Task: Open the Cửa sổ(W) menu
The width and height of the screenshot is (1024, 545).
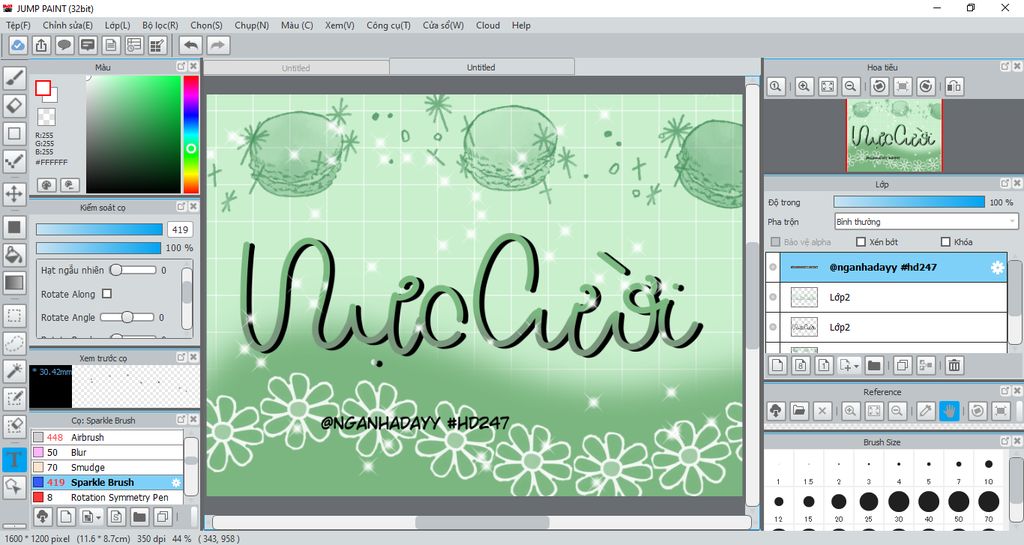Action: click(x=443, y=25)
